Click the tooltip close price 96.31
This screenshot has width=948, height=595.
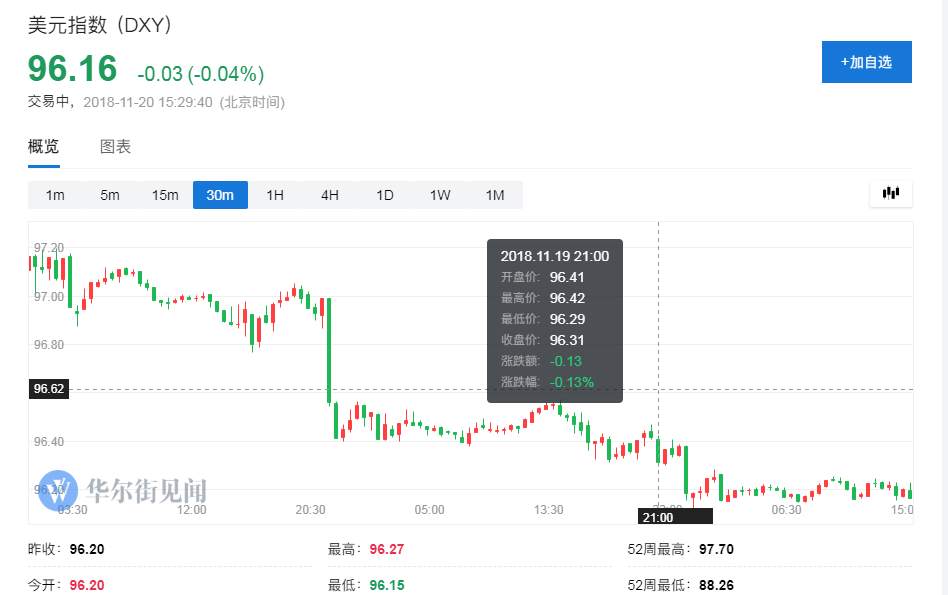[567, 340]
